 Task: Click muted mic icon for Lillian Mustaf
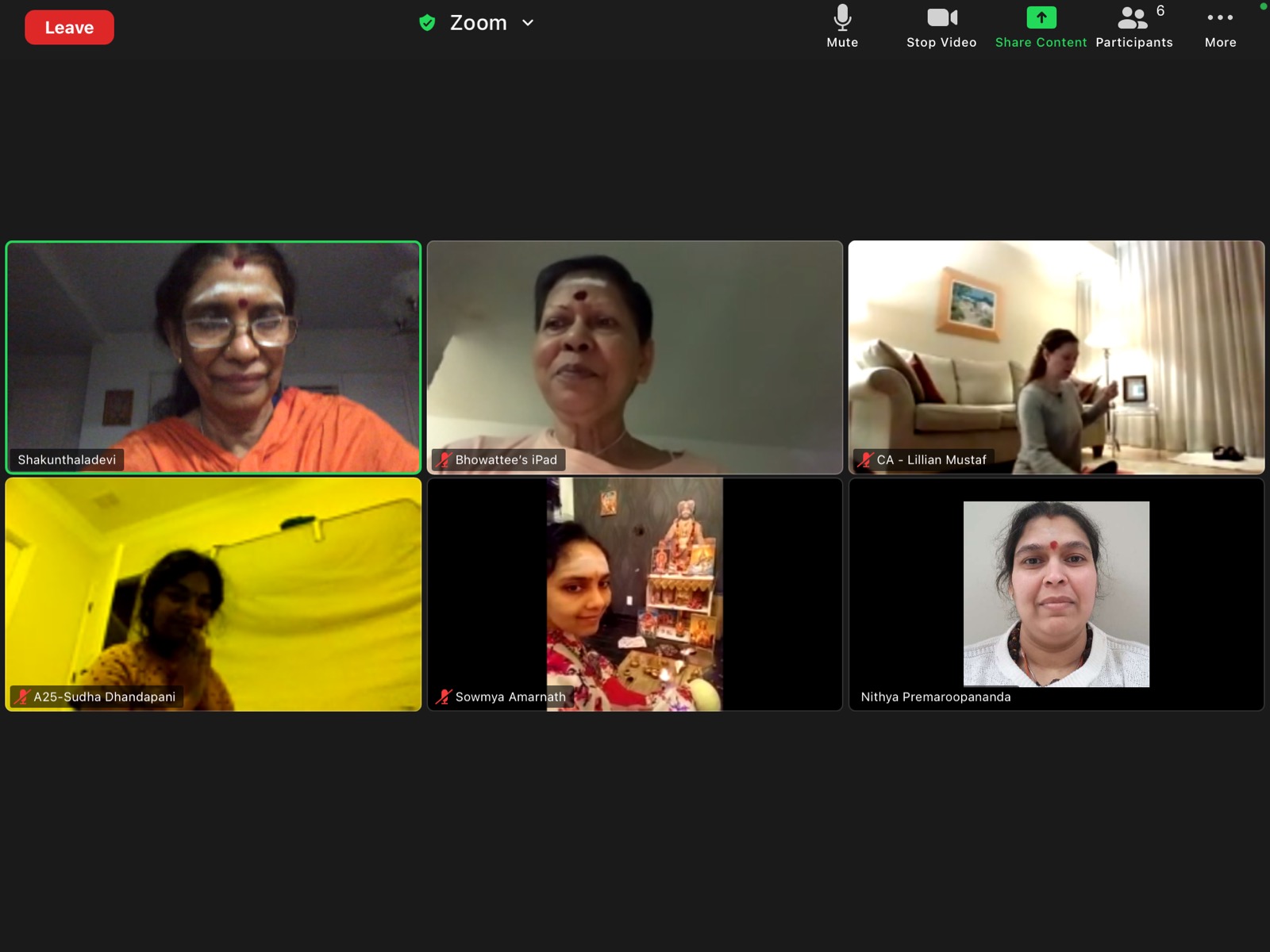pyautogui.click(x=865, y=460)
